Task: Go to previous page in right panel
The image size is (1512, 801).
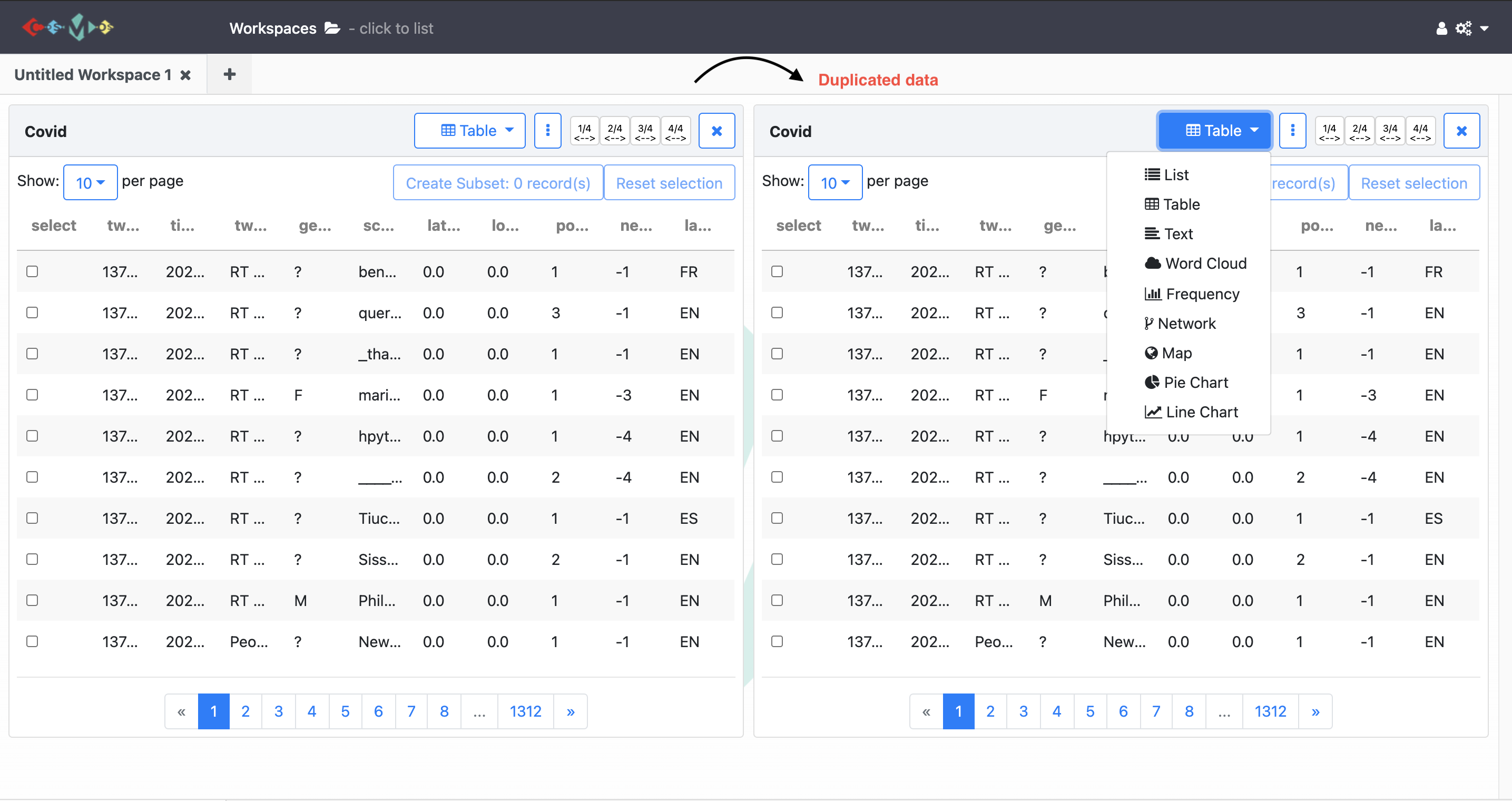Action: pos(926,711)
